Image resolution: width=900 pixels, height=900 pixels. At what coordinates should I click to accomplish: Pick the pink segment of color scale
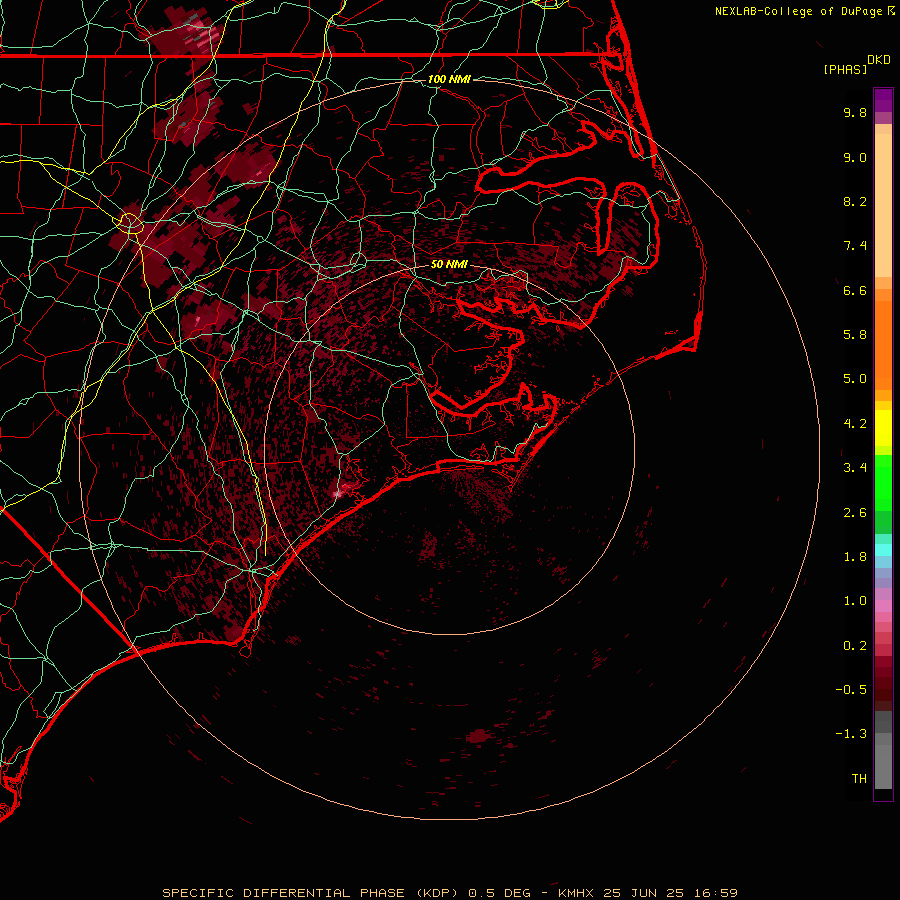pyautogui.click(x=883, y=606)
